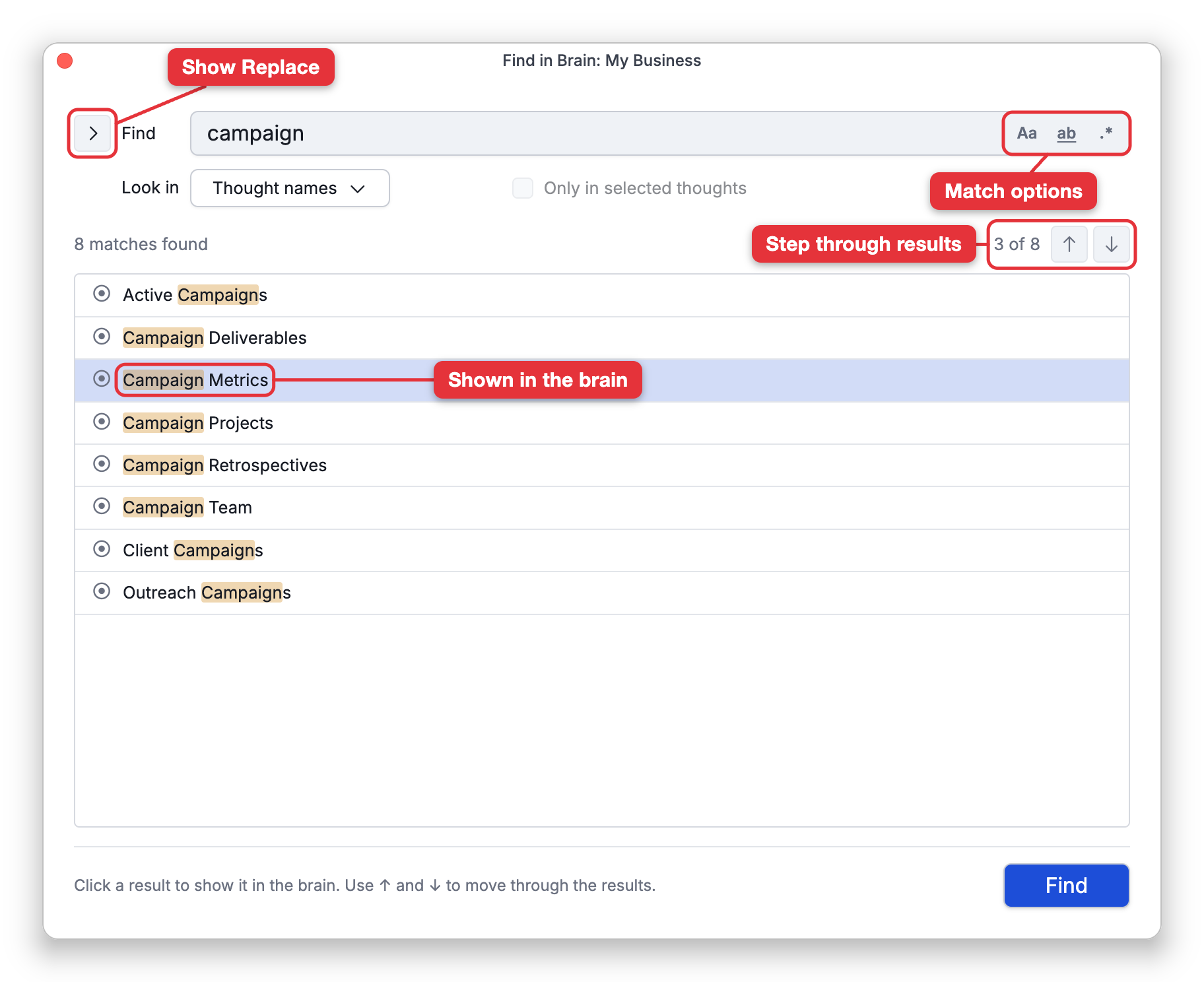
Task: Click the blue Find button
Action: pyautogui.click(x=1066, y=886)
